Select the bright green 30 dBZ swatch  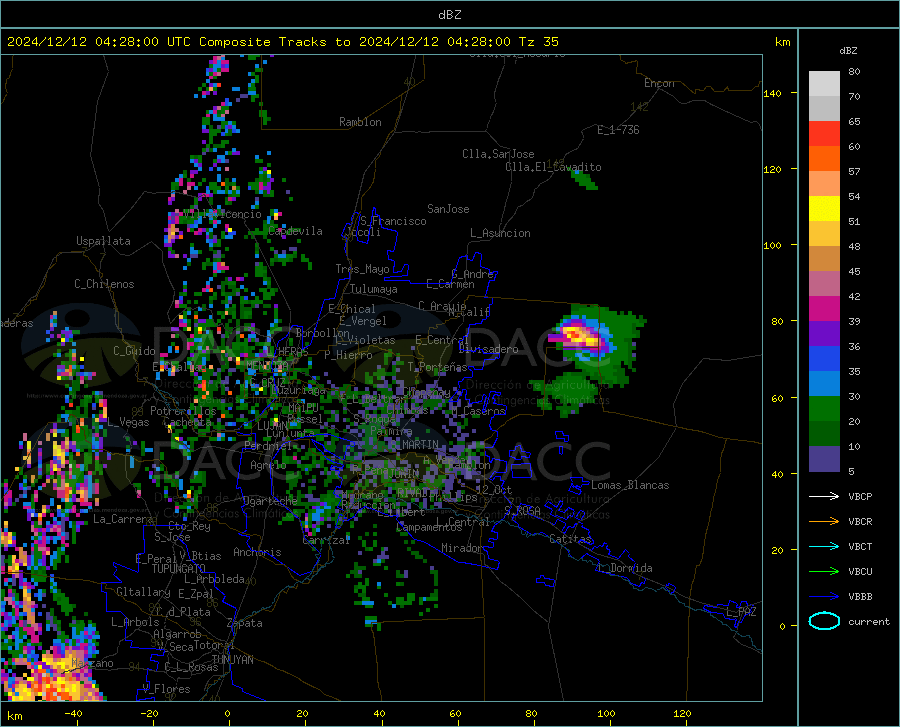[824, 409]
